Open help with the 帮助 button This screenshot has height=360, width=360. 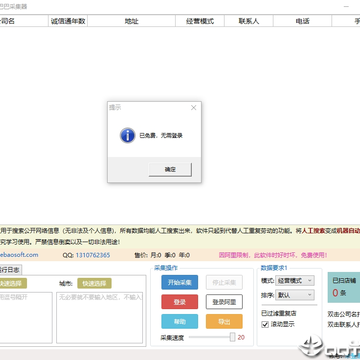[180, 322]
